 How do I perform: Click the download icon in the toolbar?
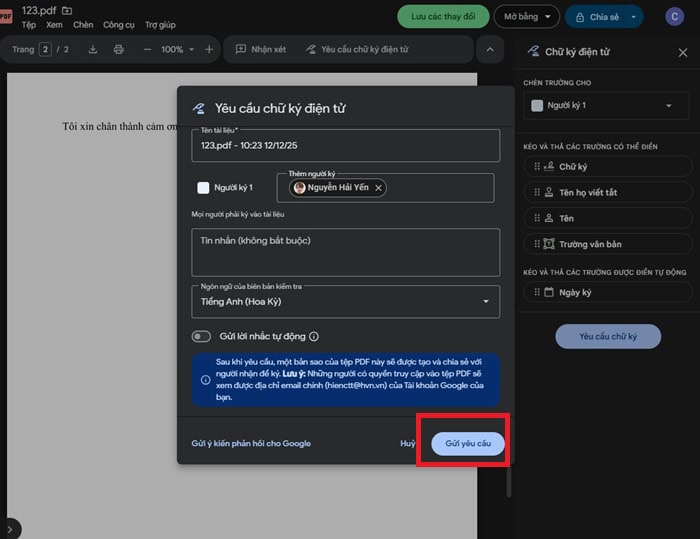(93, 49)
